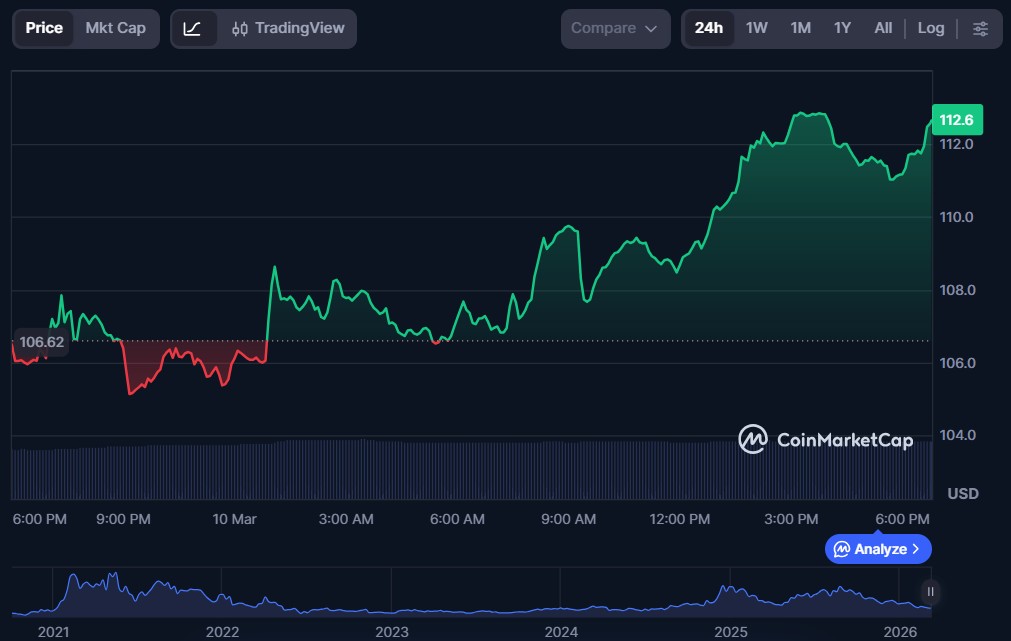Select the 24h time range
Image resolution: width=1011 pixels, height=641 pixels.
[708, 28]
